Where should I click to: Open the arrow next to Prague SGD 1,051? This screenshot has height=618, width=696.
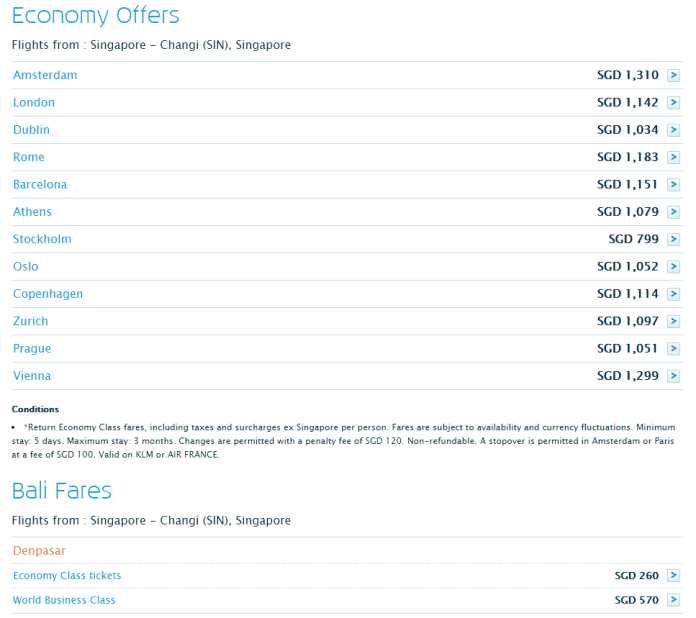[673, 349]
